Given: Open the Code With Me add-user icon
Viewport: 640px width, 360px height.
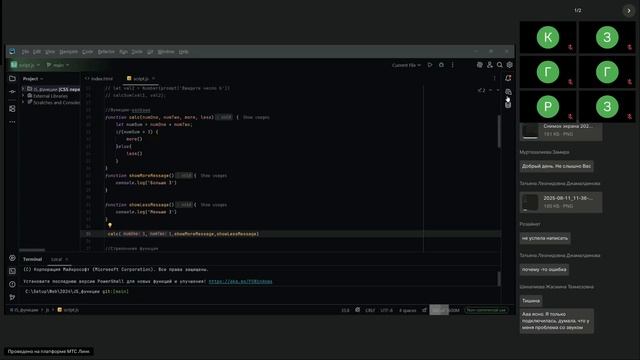Looking at the screenshot, I should click(x=490, y=65).
